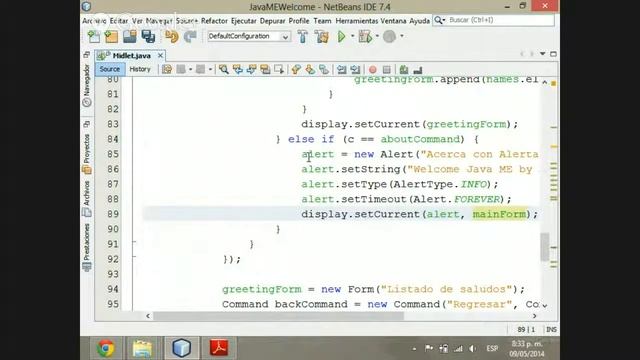Open File Explorer from the taskbar
Viewport: 640px width, 360px height.
click(x=142, y=348)
